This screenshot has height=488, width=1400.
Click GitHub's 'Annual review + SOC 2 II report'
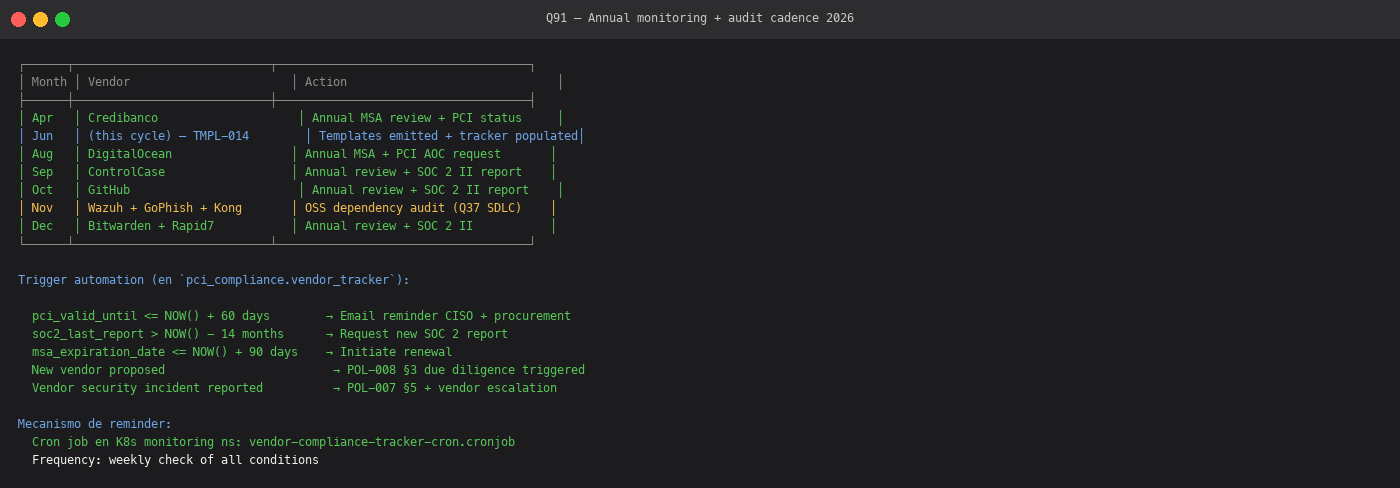pos(420,190)
